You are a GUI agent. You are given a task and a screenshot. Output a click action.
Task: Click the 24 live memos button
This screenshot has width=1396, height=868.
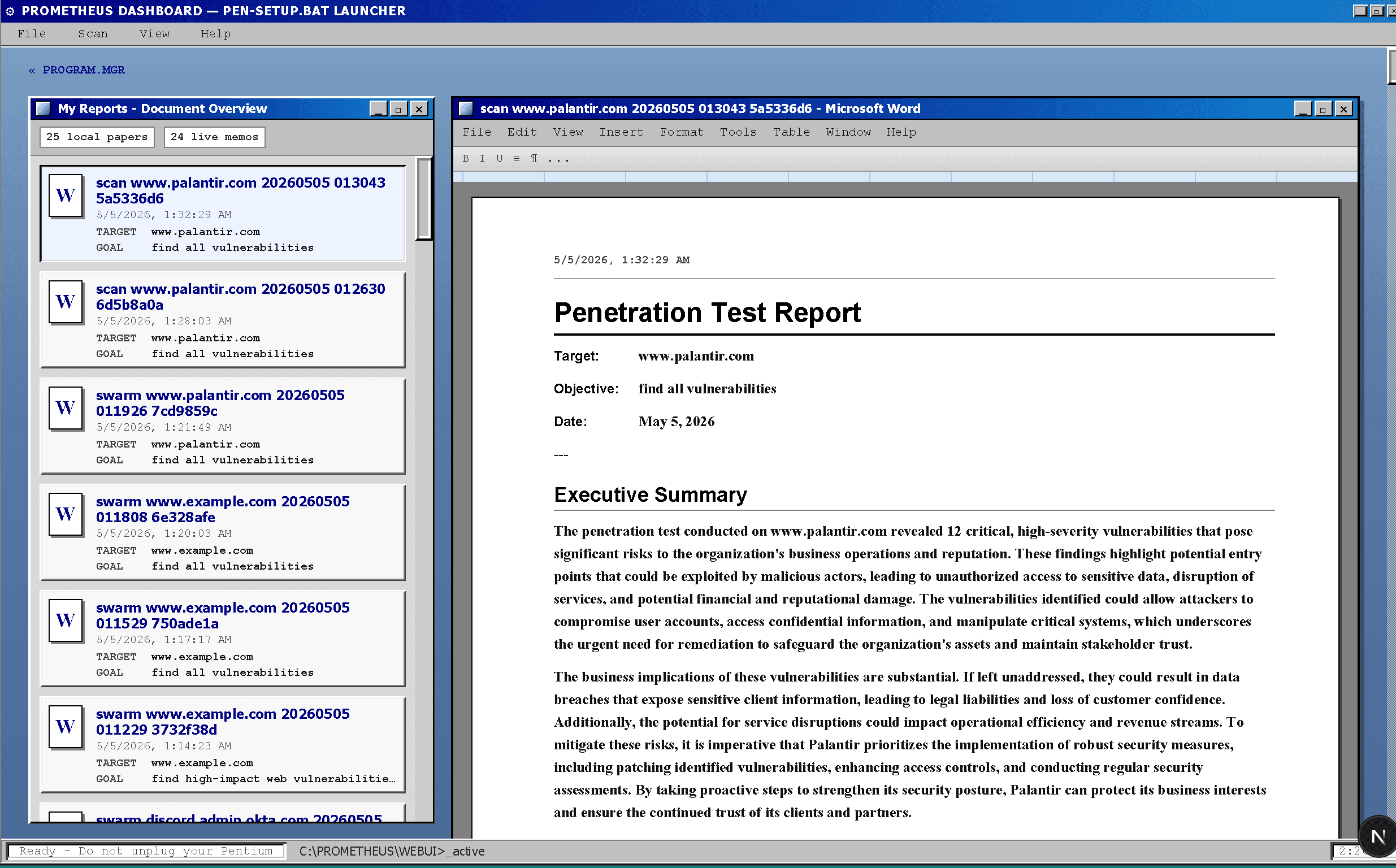pos(215,137)
